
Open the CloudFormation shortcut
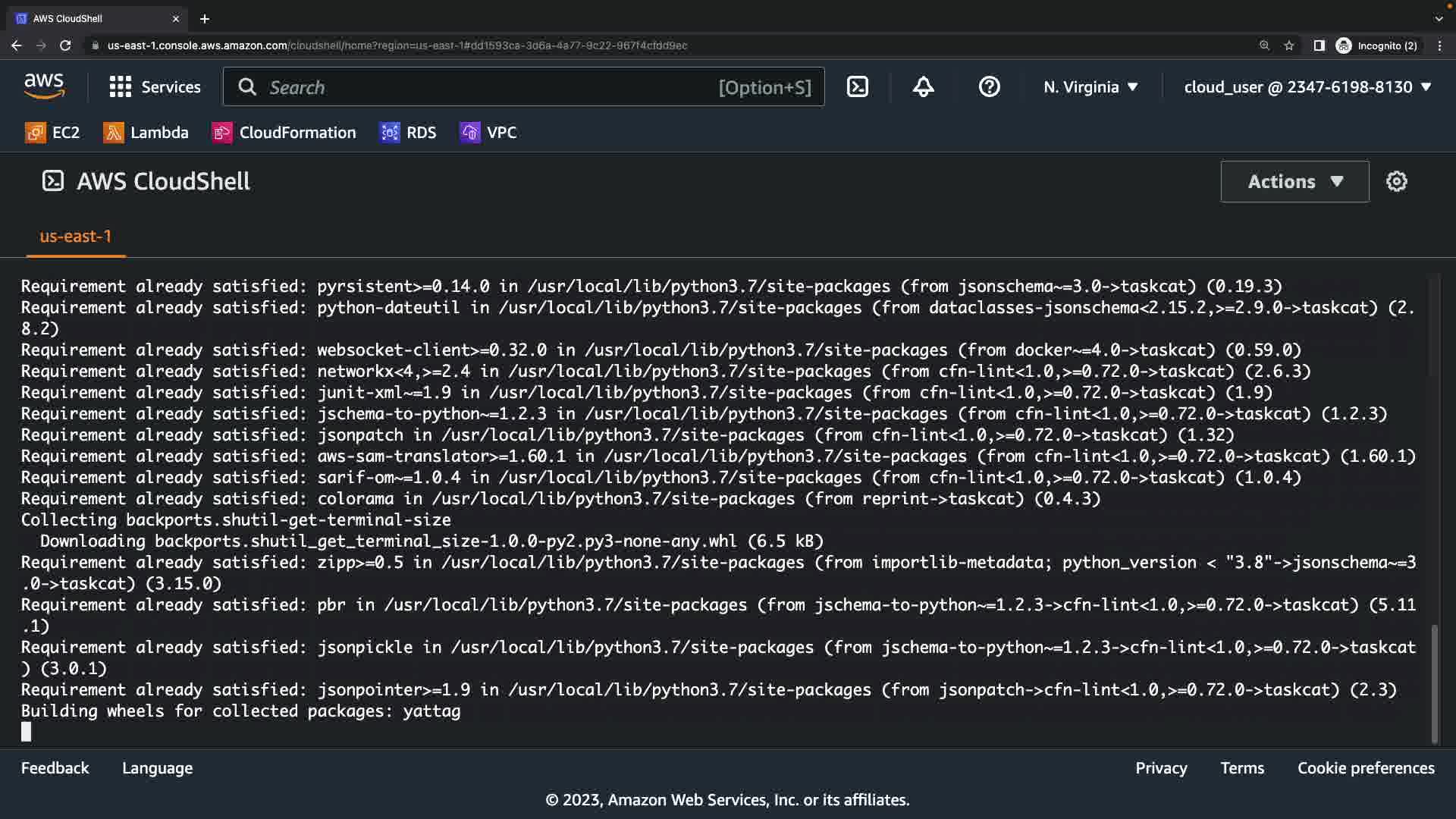[284, 133]
